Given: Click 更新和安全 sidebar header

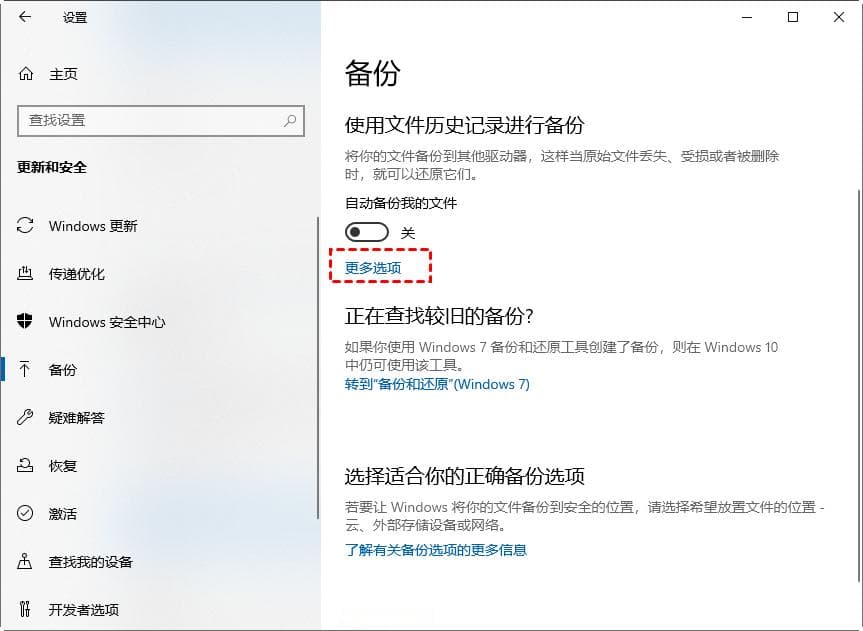Looking at the screenshot, I should [52, 167].
